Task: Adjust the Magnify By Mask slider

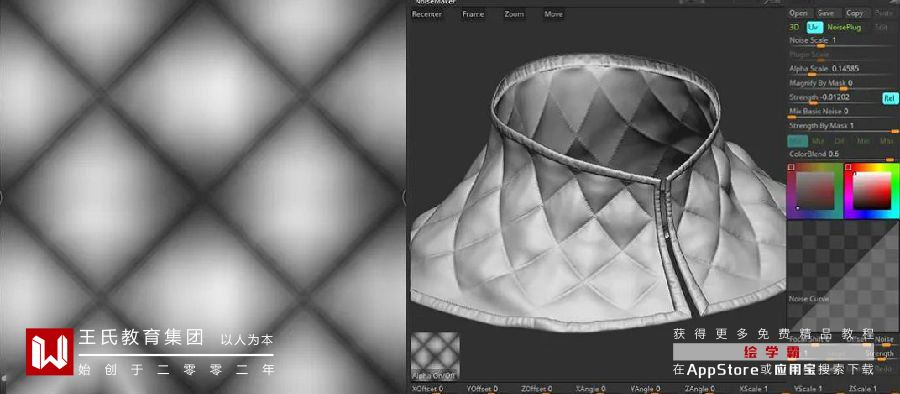Action: tap(841, 84)
